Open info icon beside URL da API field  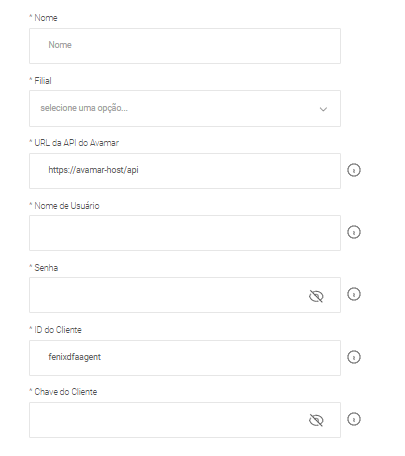pyautogui.click(x=354, y=170)
